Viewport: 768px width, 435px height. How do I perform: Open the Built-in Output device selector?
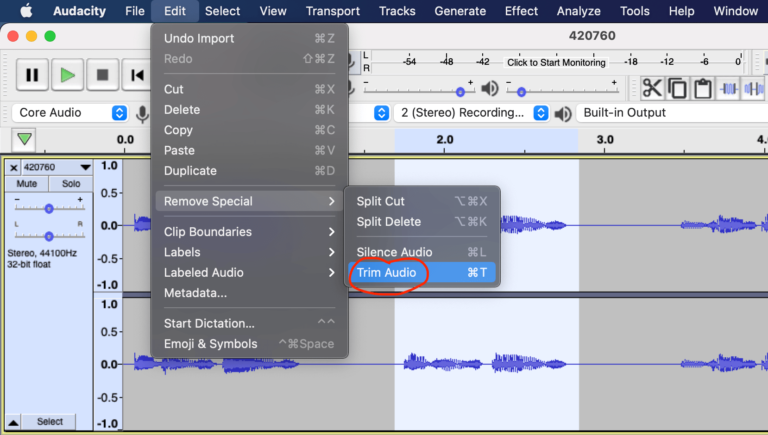point(672,113)
